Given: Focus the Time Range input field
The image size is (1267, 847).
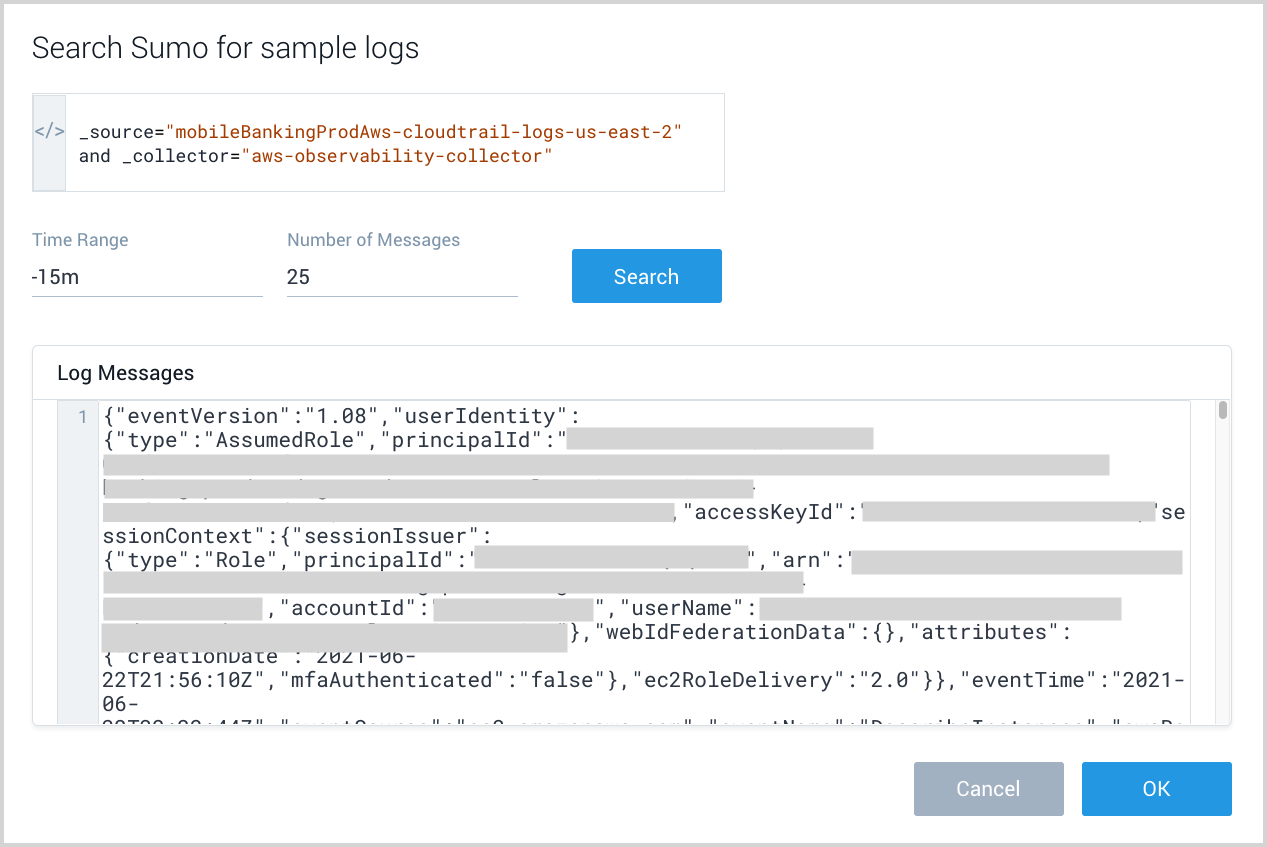Looking at the screenshot, I should click(x=146, y=277).
